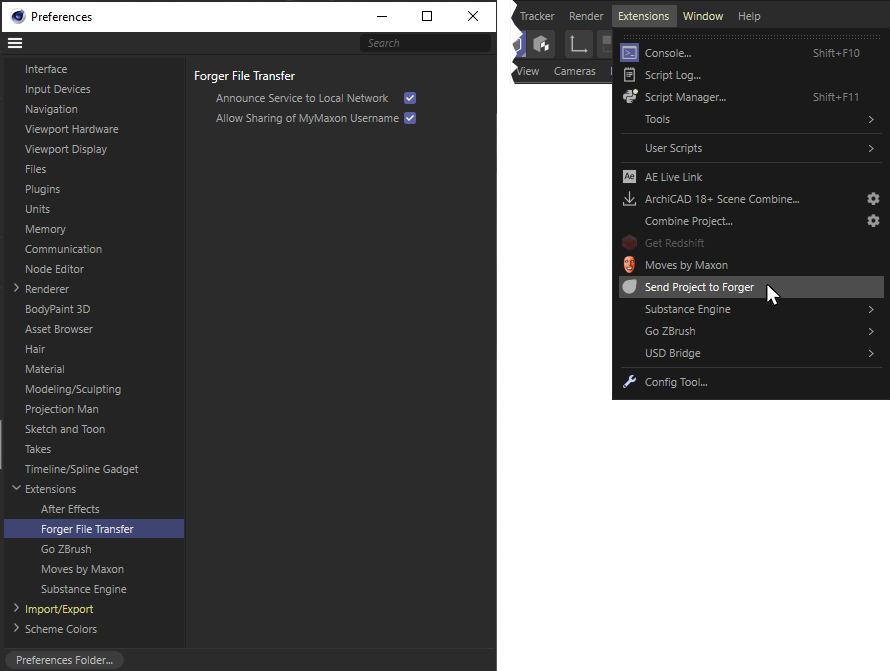This screenshot has height=671, width=890.
Task: Select Asset Browser category
Action: 58,329
